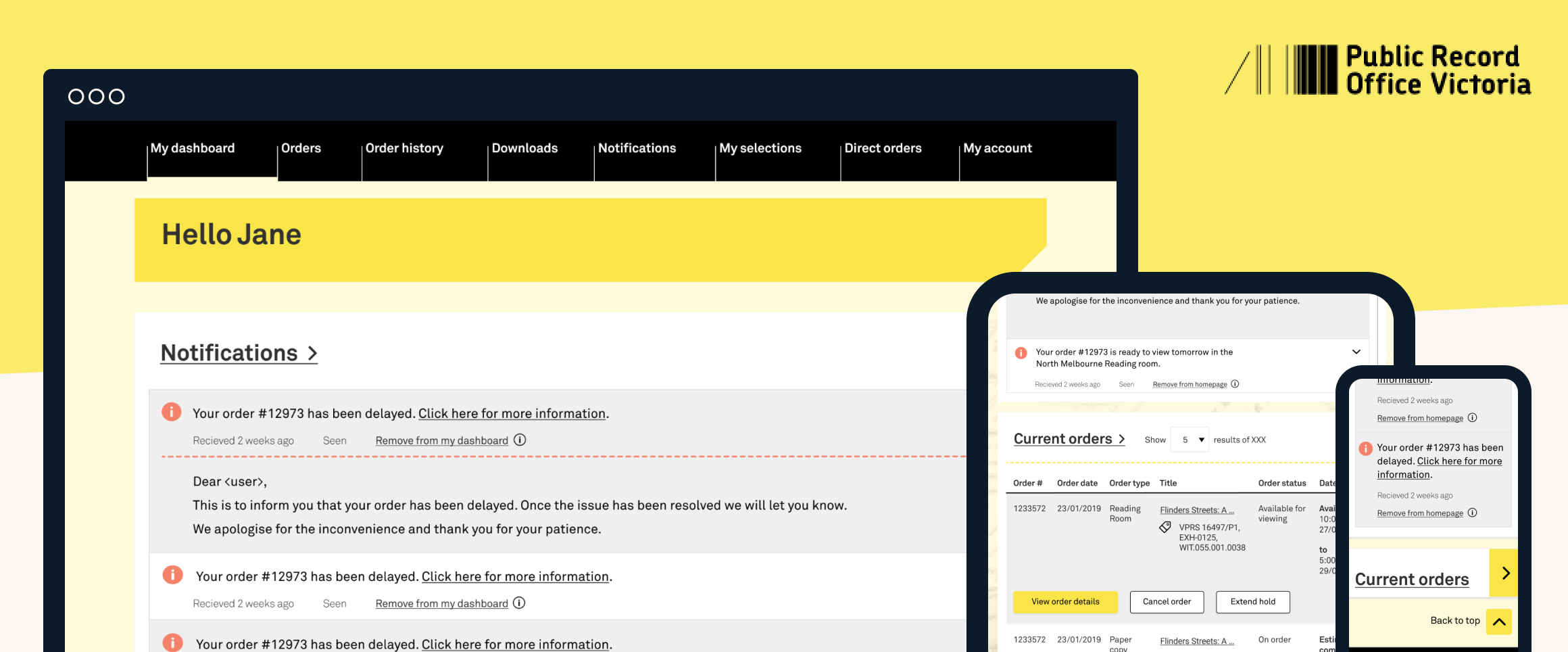Image resolution: width=1568 pixels, height=652 pixels.
Task: Select the Notifications nav tab
Action: (x=637, y=148)
